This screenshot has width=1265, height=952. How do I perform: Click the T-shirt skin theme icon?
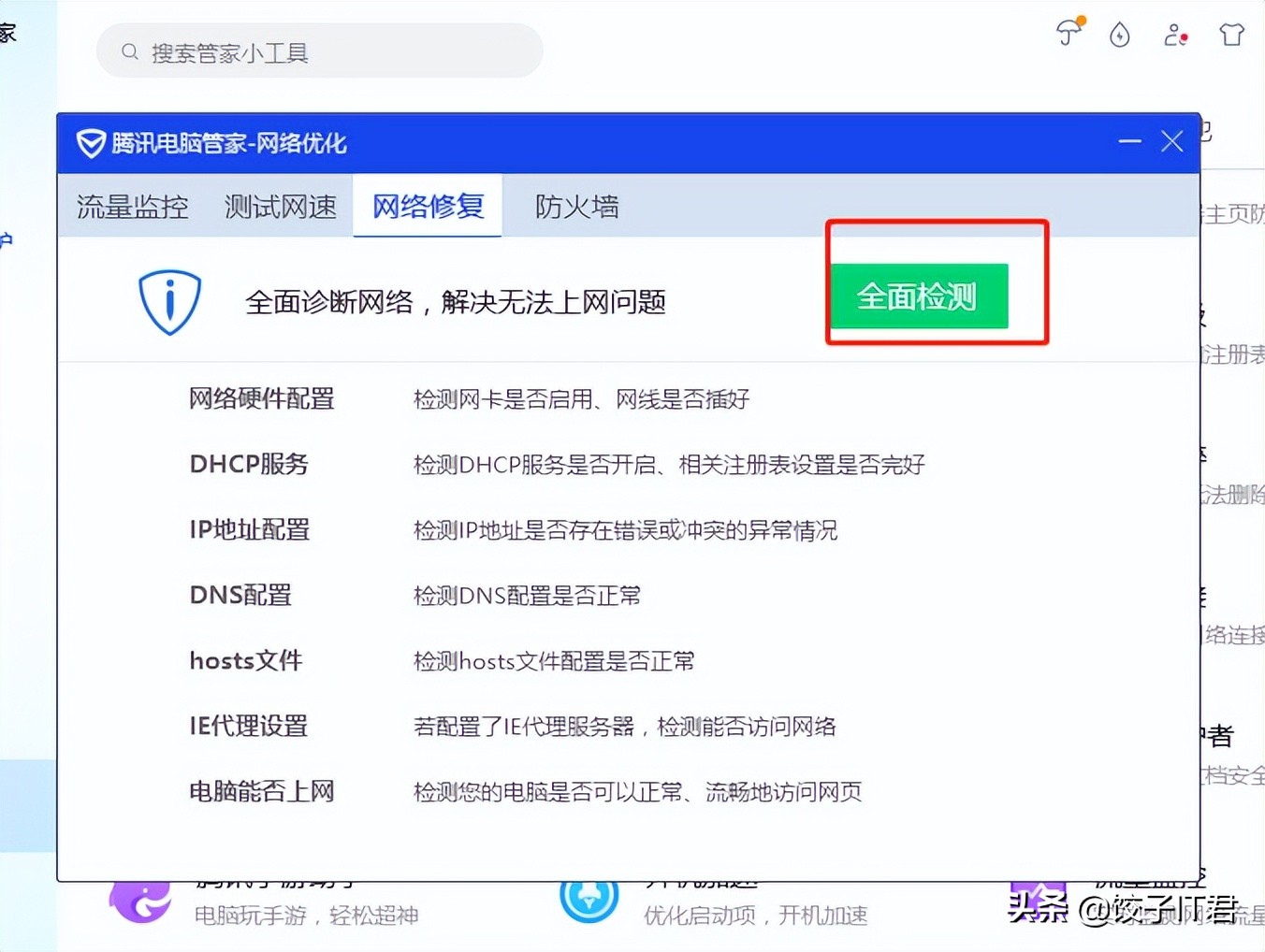click(1231, 34)
